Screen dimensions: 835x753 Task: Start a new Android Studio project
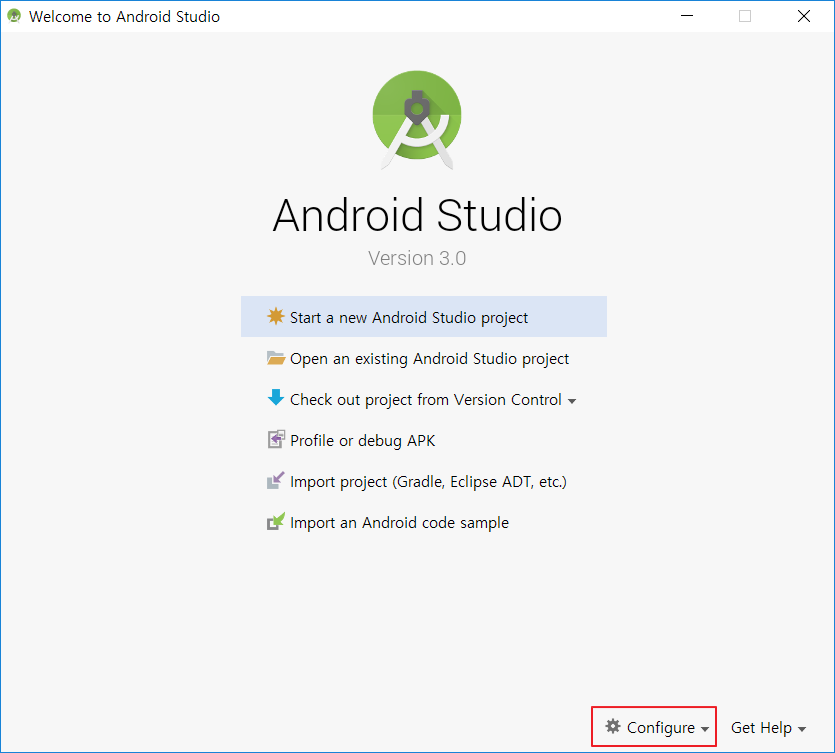(424, 317)
